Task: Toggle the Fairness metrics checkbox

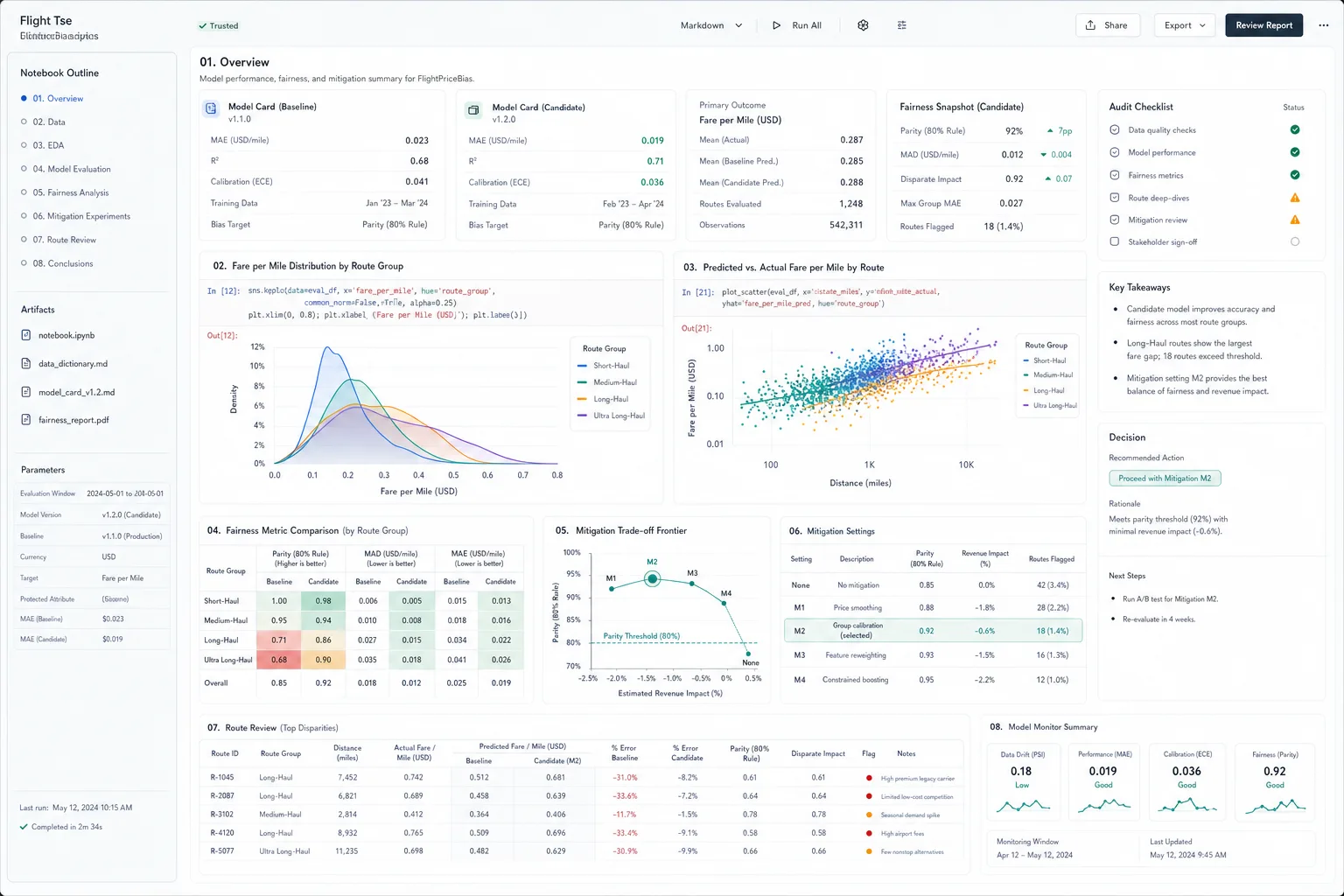Action: 1115,175
